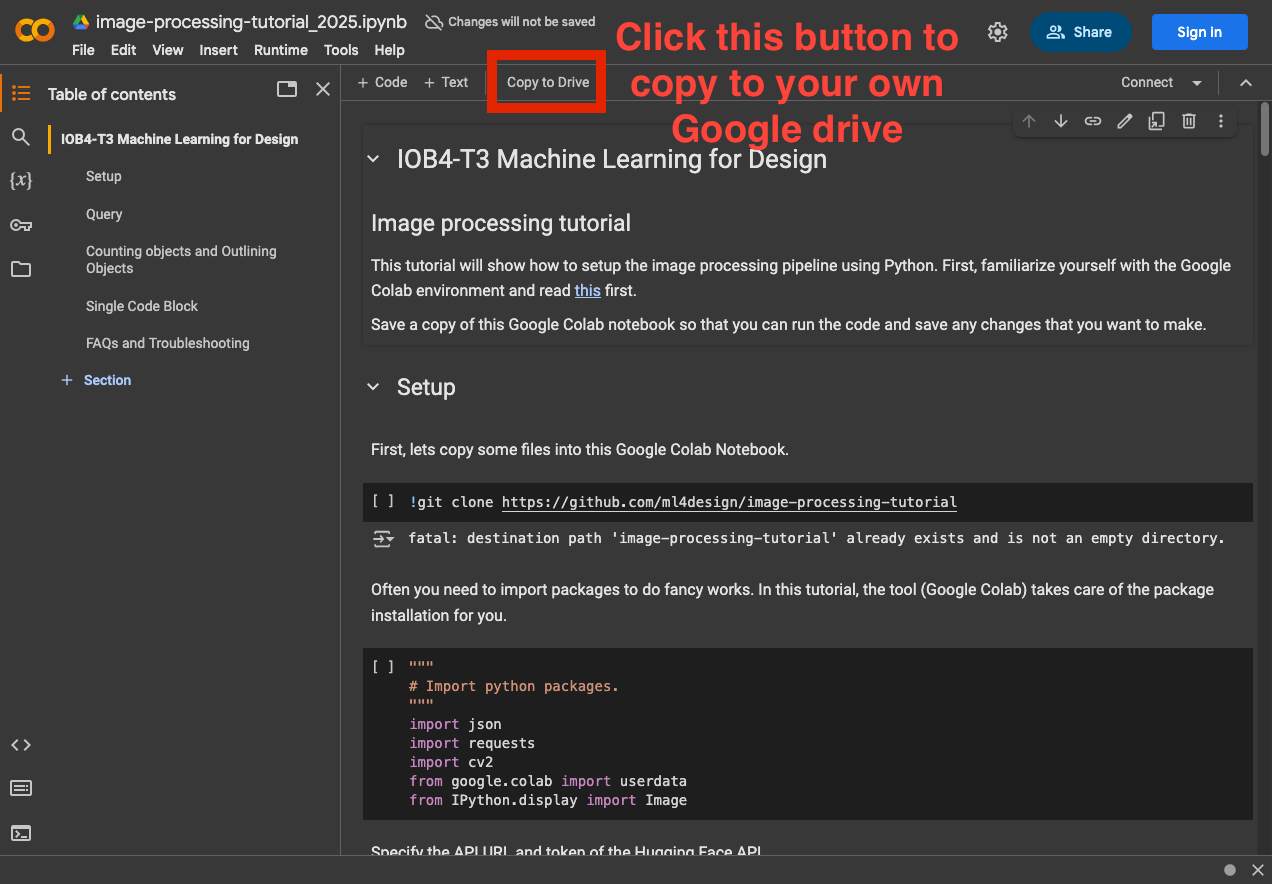Open the Secrets key panel

(x=21, y=225)
